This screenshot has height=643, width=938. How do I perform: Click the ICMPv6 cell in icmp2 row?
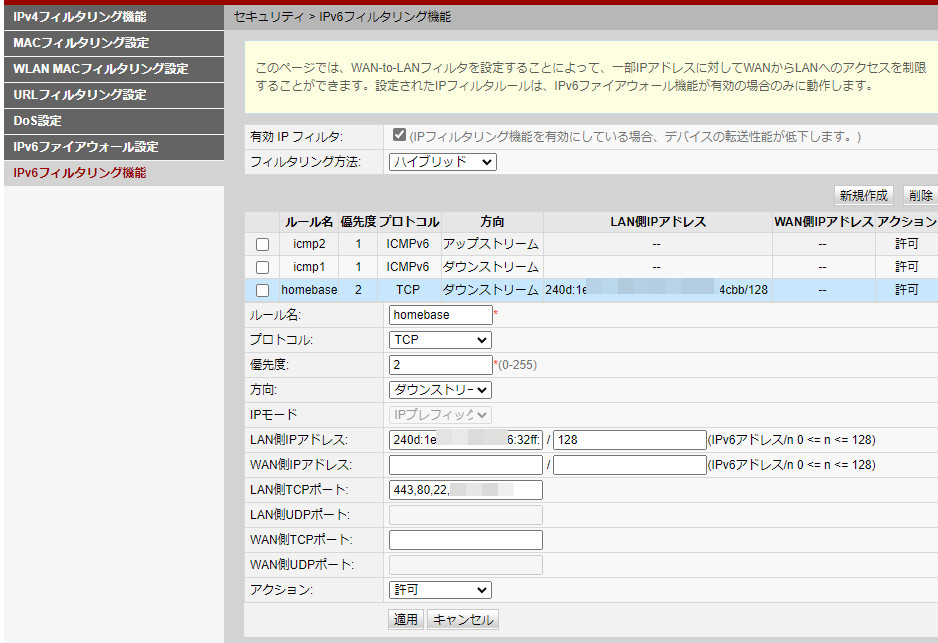(408, 244)
